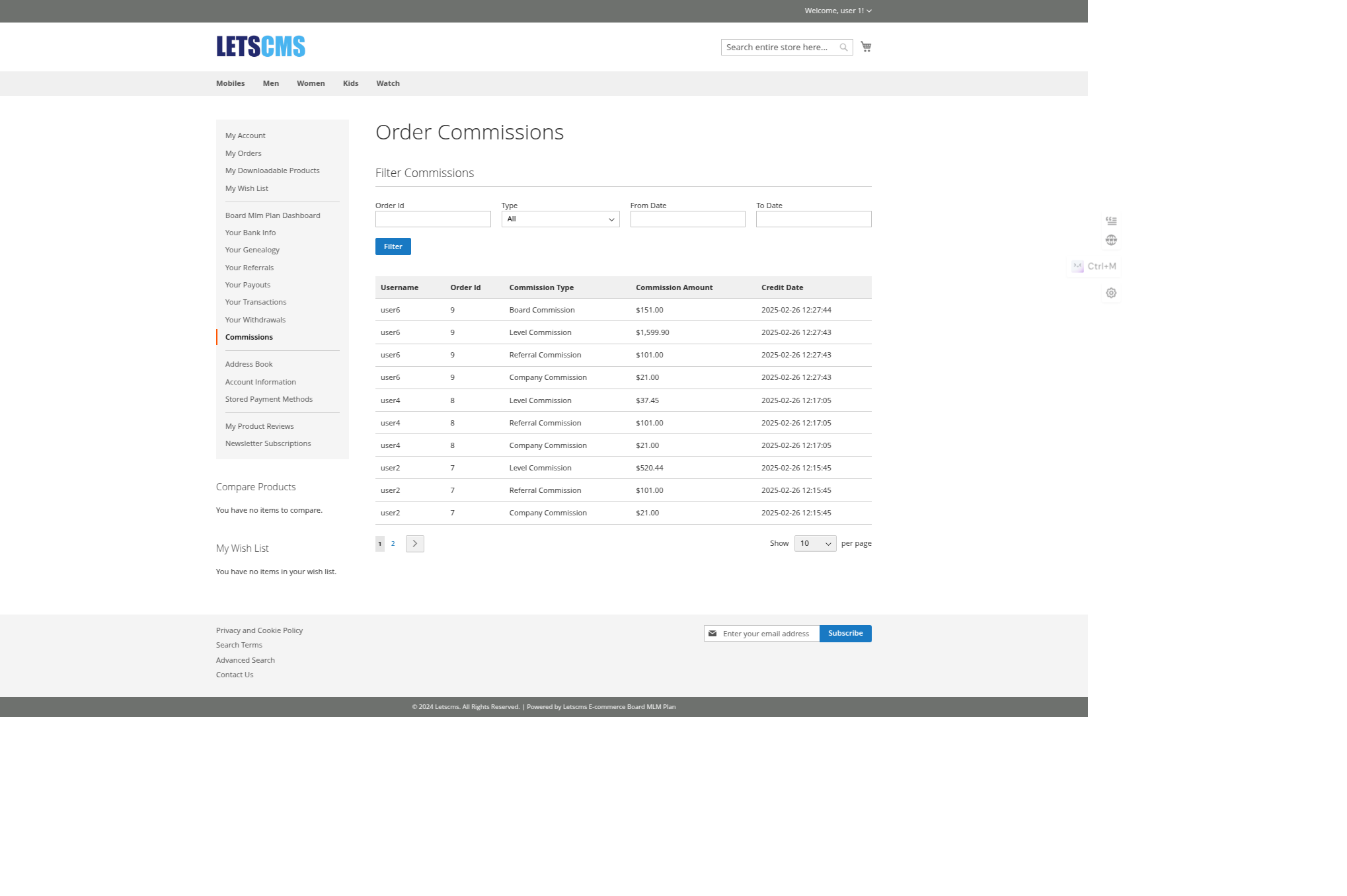This screenshot has height=896, width=1347.
Task: Open the settings gear icon
Action: pyautogui.click(x=1111, y=293)
